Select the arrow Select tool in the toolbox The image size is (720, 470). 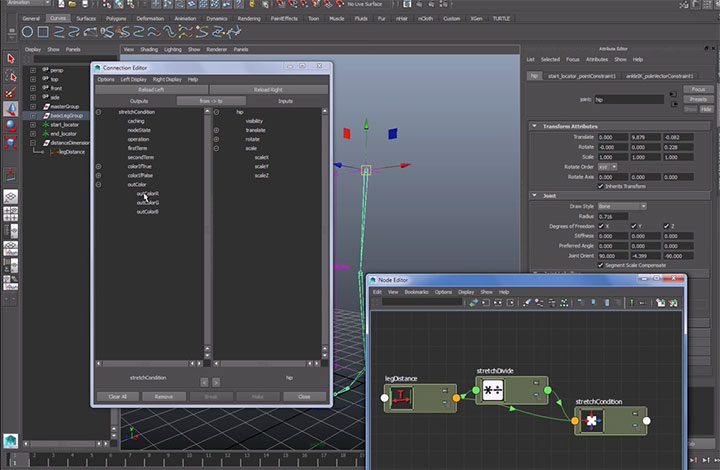(x=11, y=58)
